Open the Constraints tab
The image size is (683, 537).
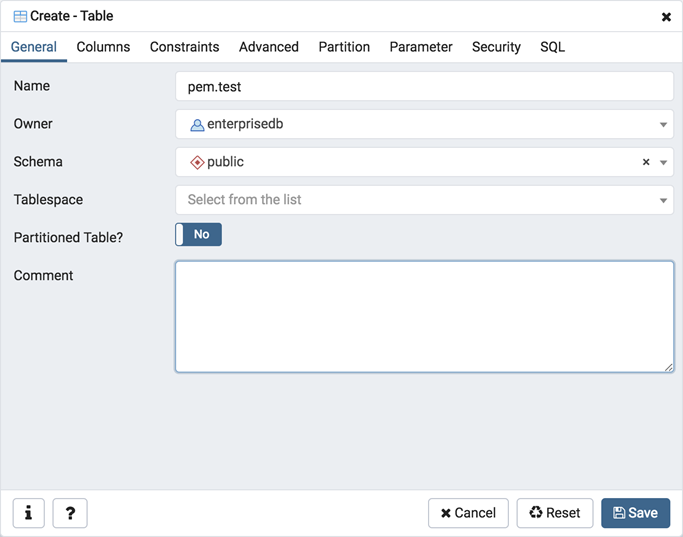click(x=184, y=47)
